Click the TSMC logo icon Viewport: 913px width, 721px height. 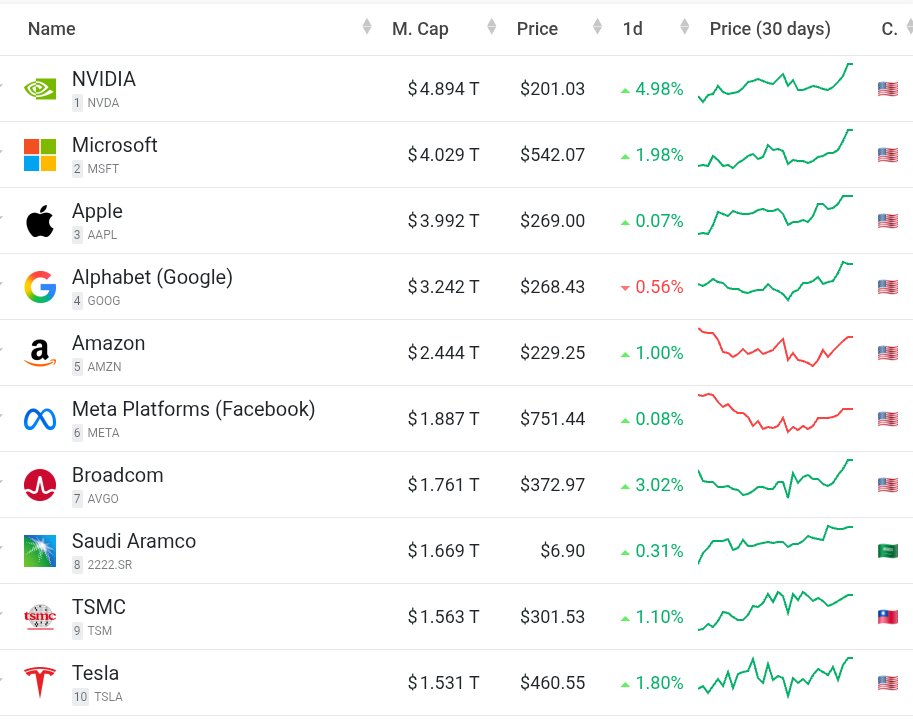click(40, 617)
